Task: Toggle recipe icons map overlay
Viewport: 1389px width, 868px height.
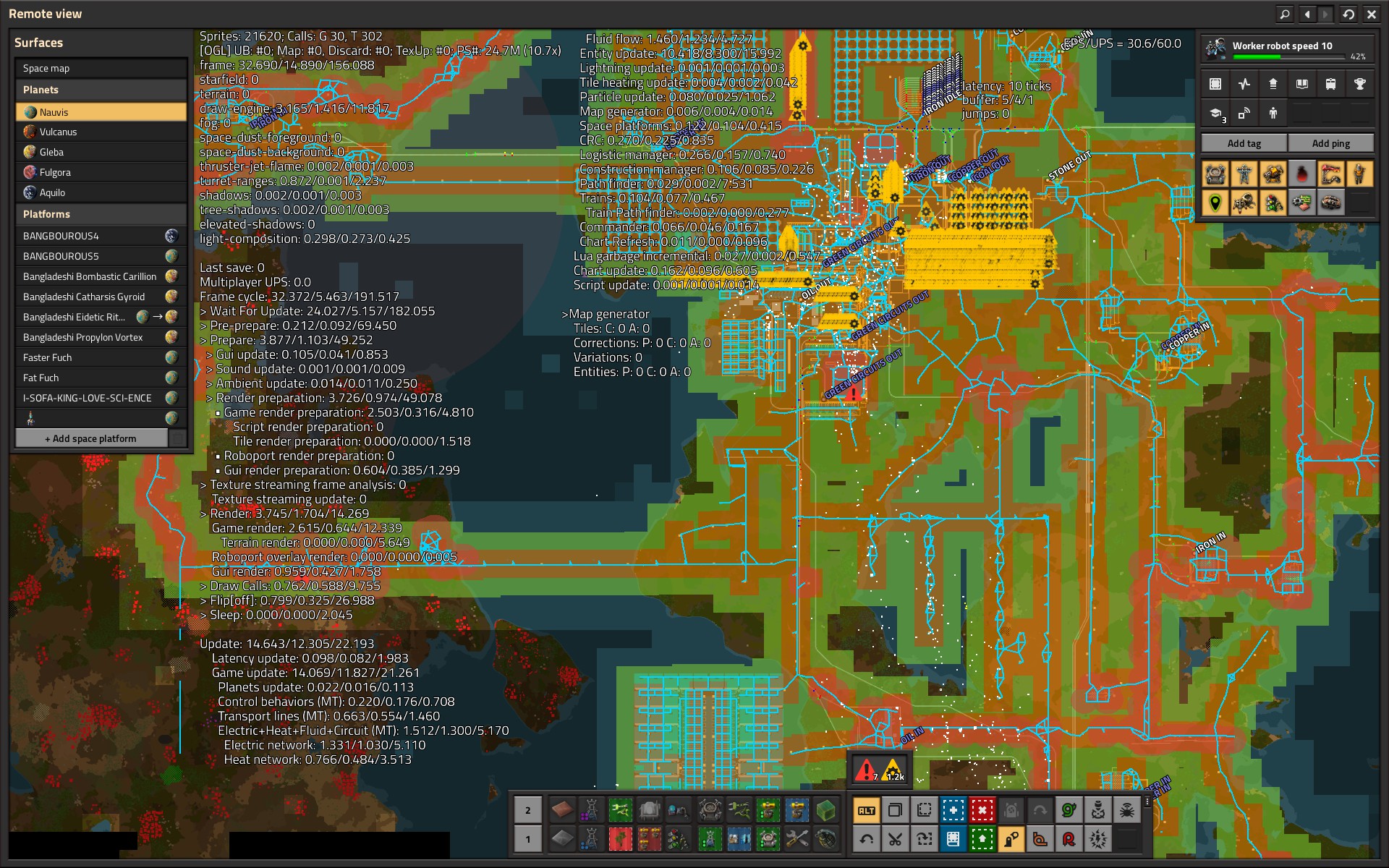Action: click(x=1302, y=203)
